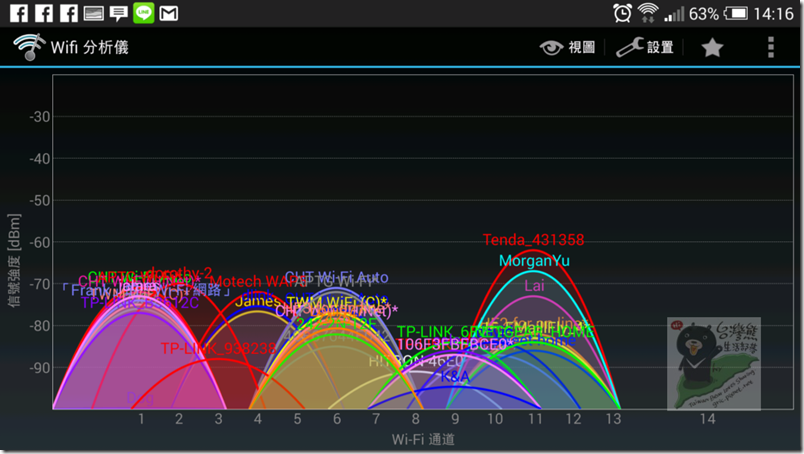The image size is (804, 454).
Task: Tap the alarm clock status icon
Action: (x=622, y=13)
